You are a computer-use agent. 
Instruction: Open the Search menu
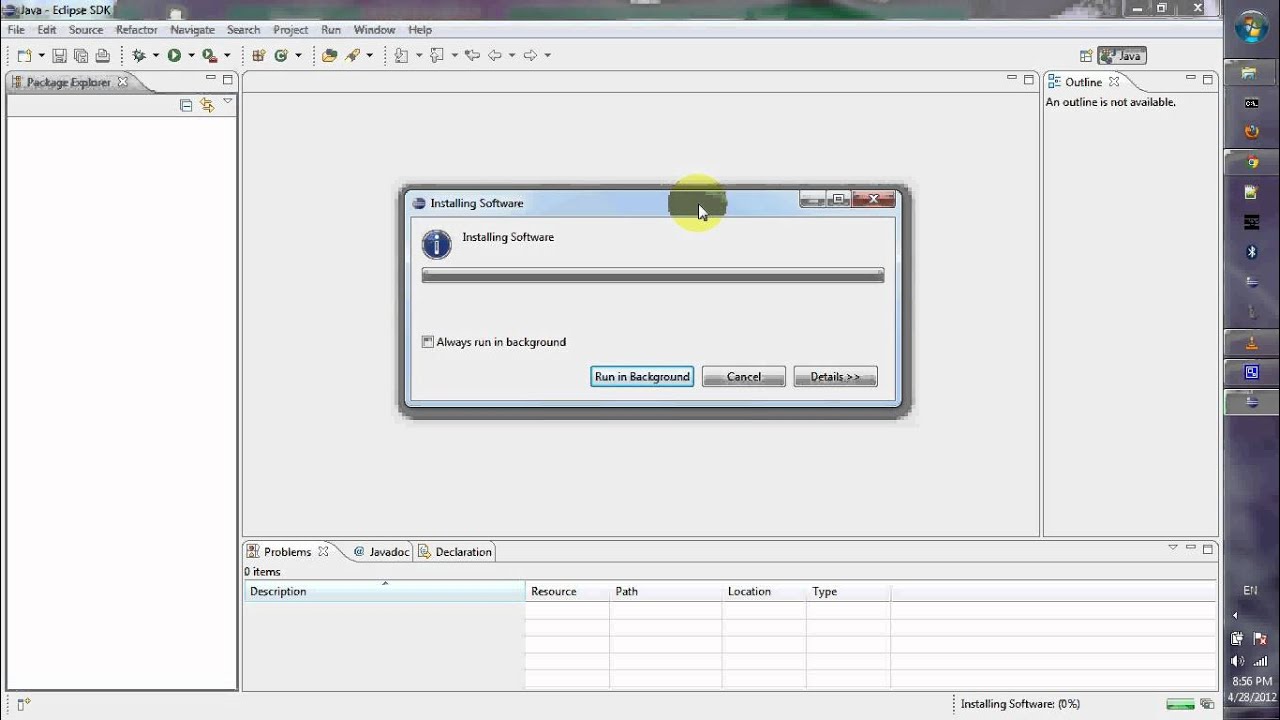[x=243, y=30]
